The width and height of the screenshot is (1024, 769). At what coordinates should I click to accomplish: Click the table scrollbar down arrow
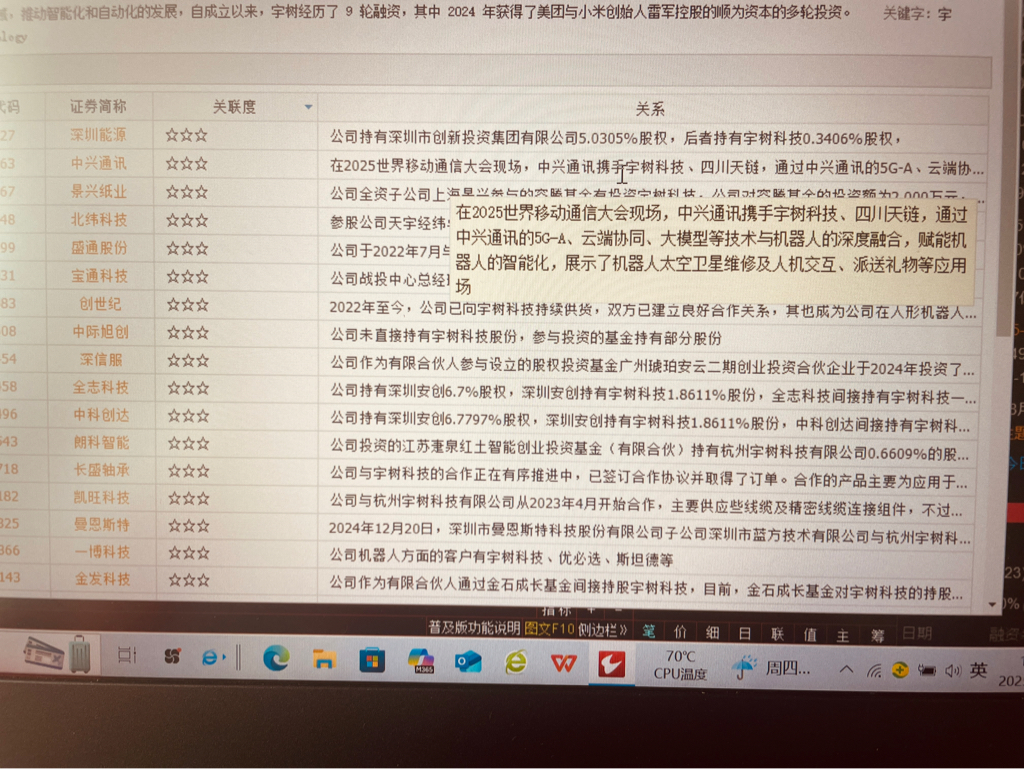point(992,604)
